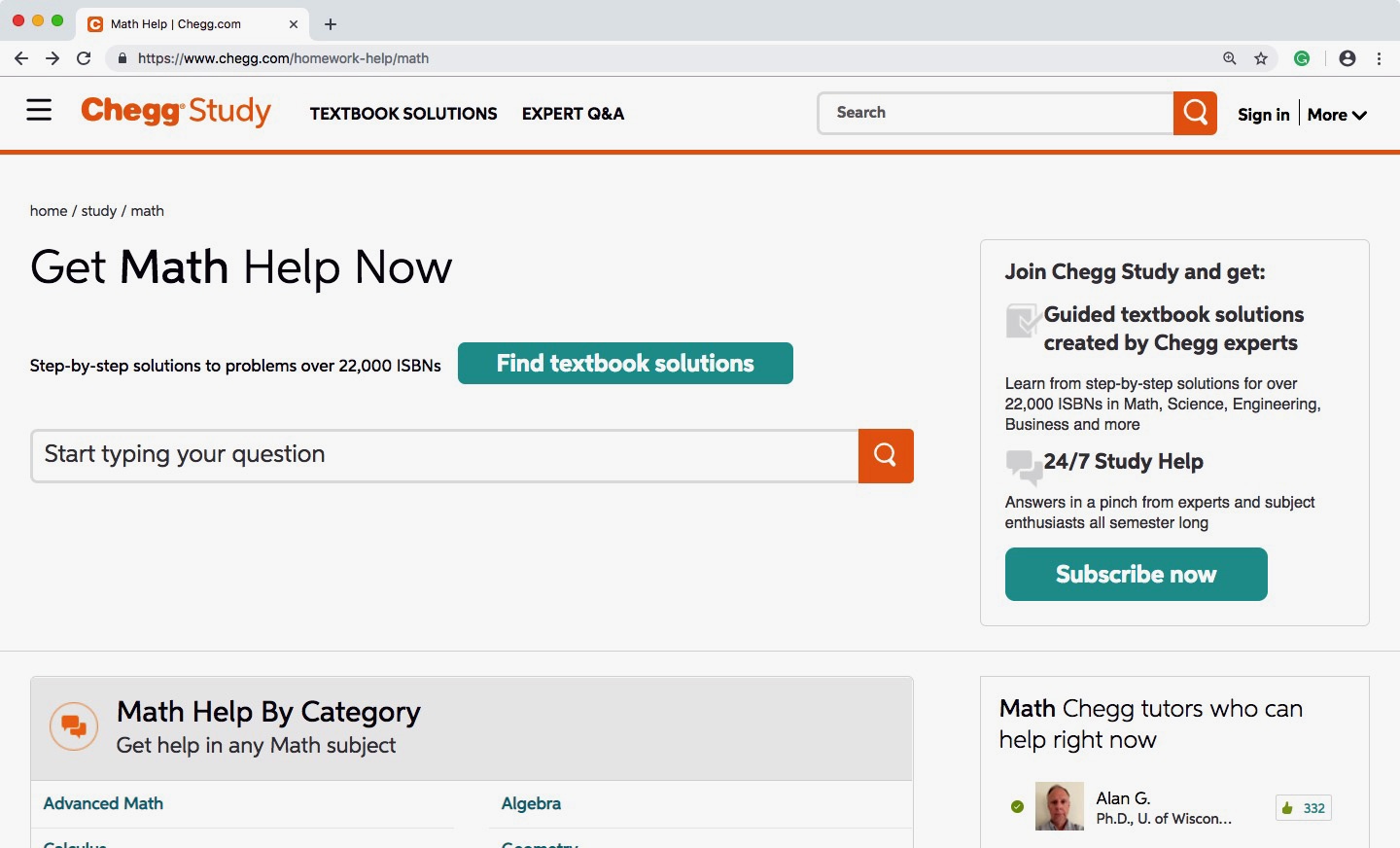Click 'Guided textbook solutions created by Chegg experts'

coord(1173,329)
